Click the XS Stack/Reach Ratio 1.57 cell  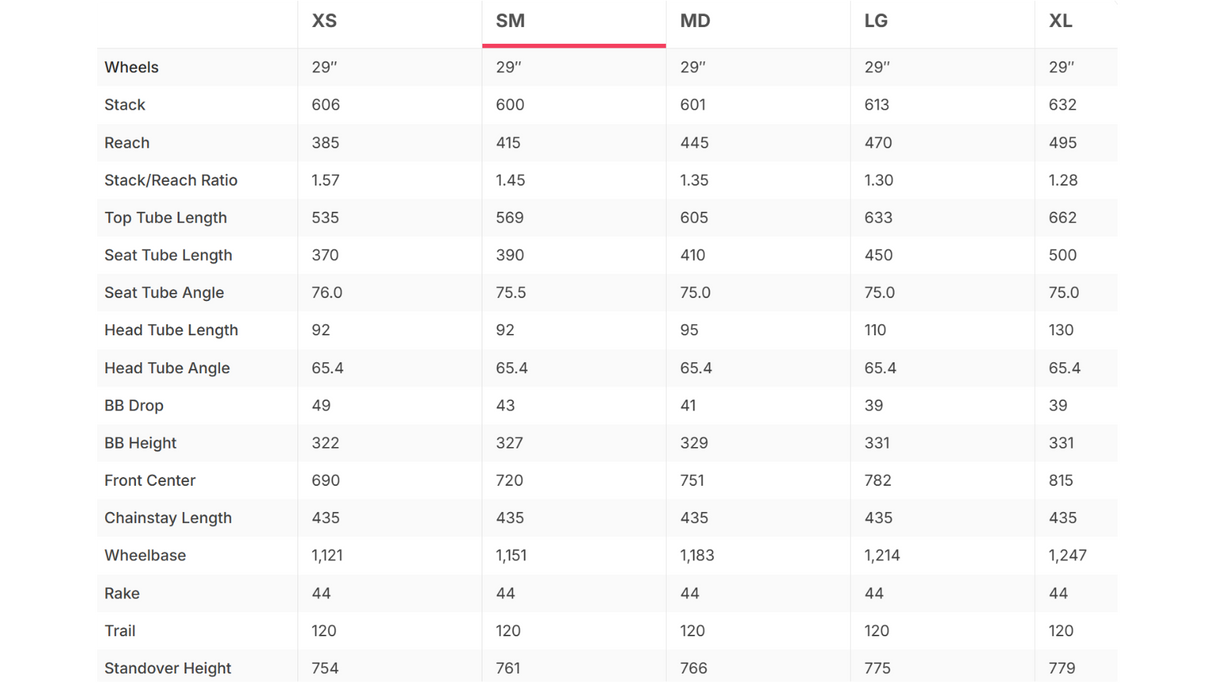325,180
